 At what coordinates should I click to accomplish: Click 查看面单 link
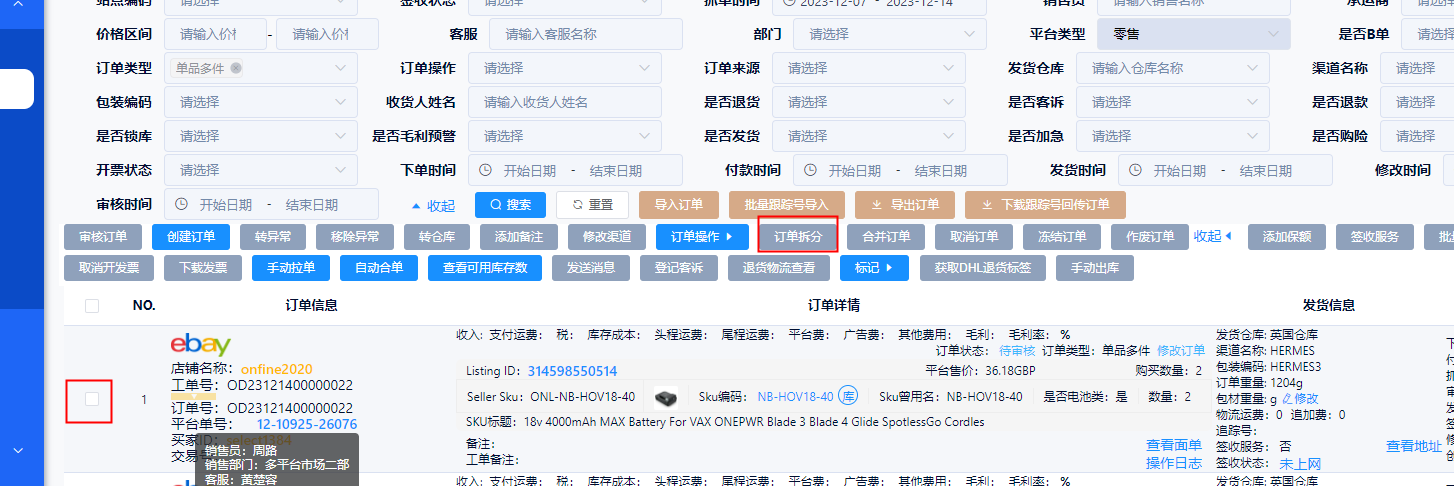coord(1174,445)
